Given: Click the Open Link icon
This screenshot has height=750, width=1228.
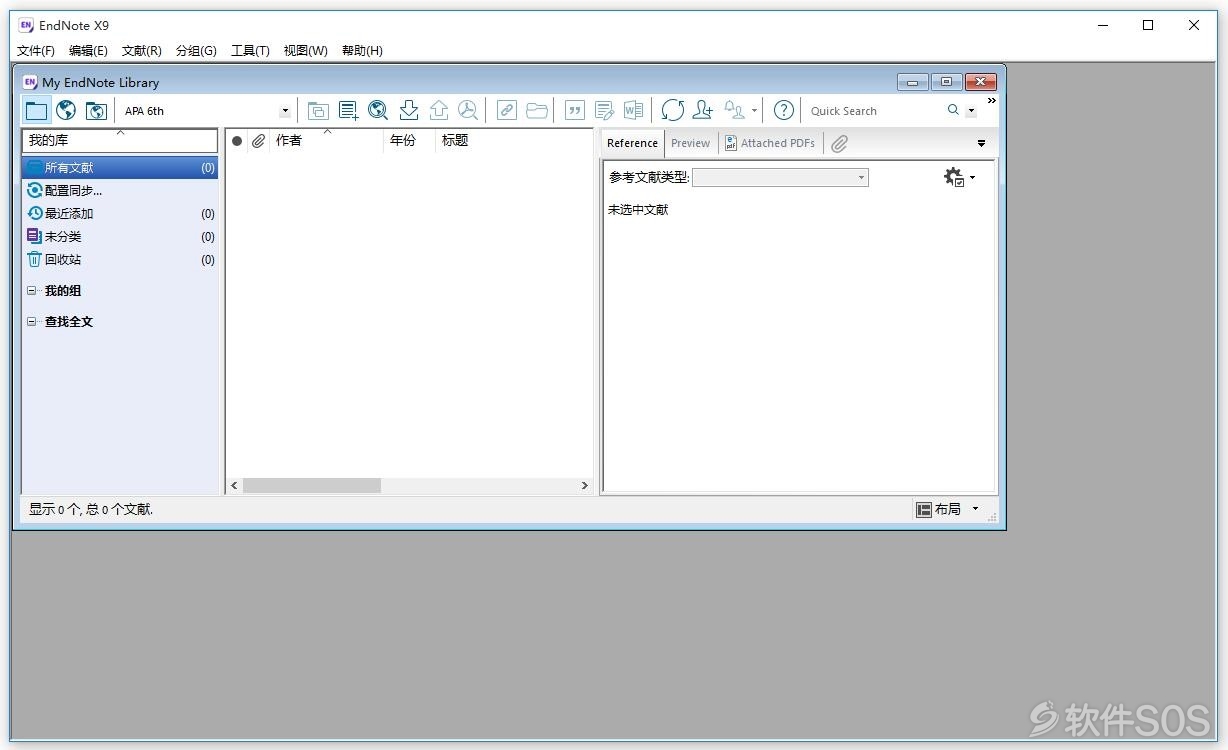Looking at the screenshot, I should coord(507,111).
